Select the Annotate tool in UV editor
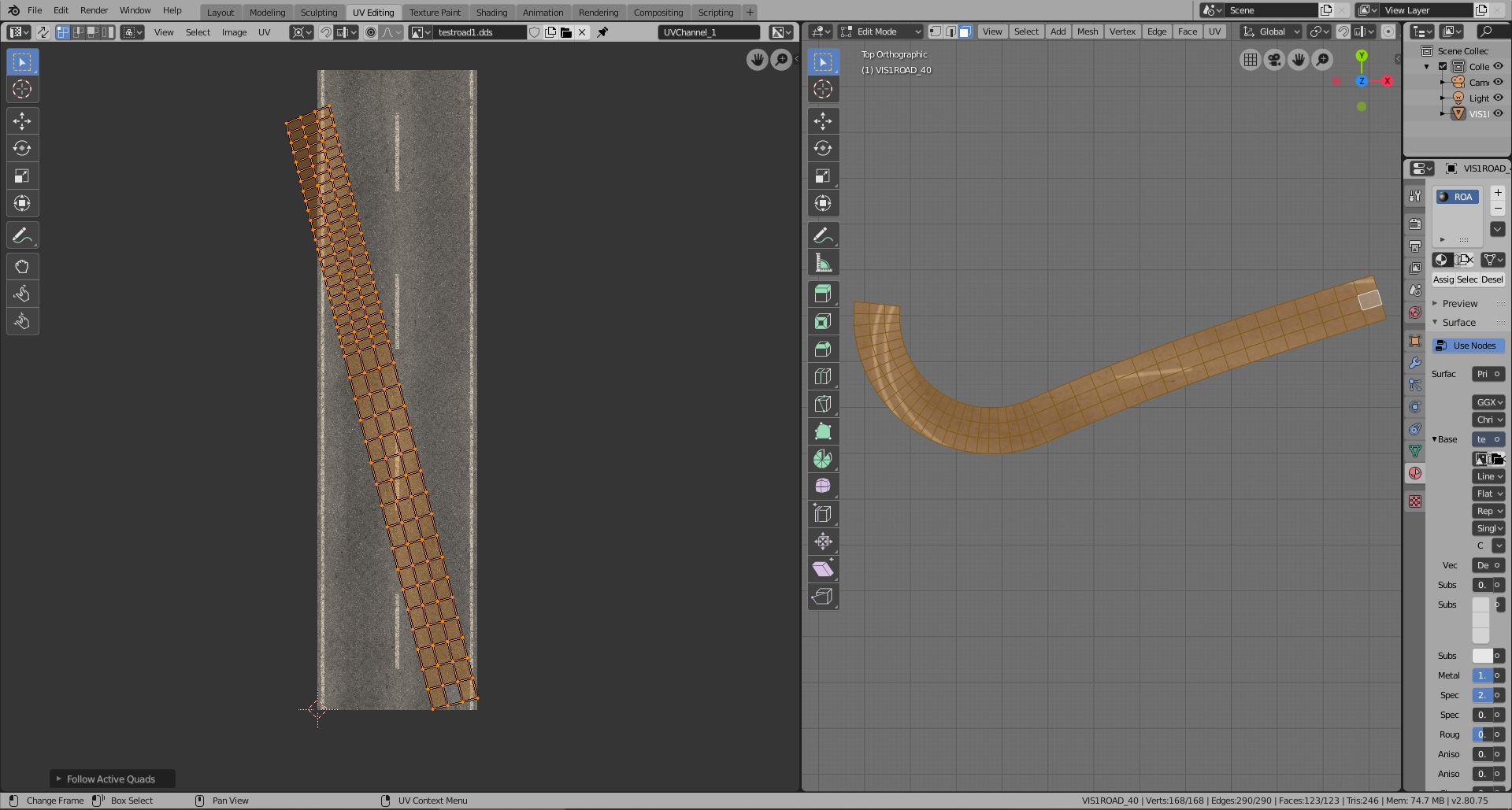 (x=22, y=235)
